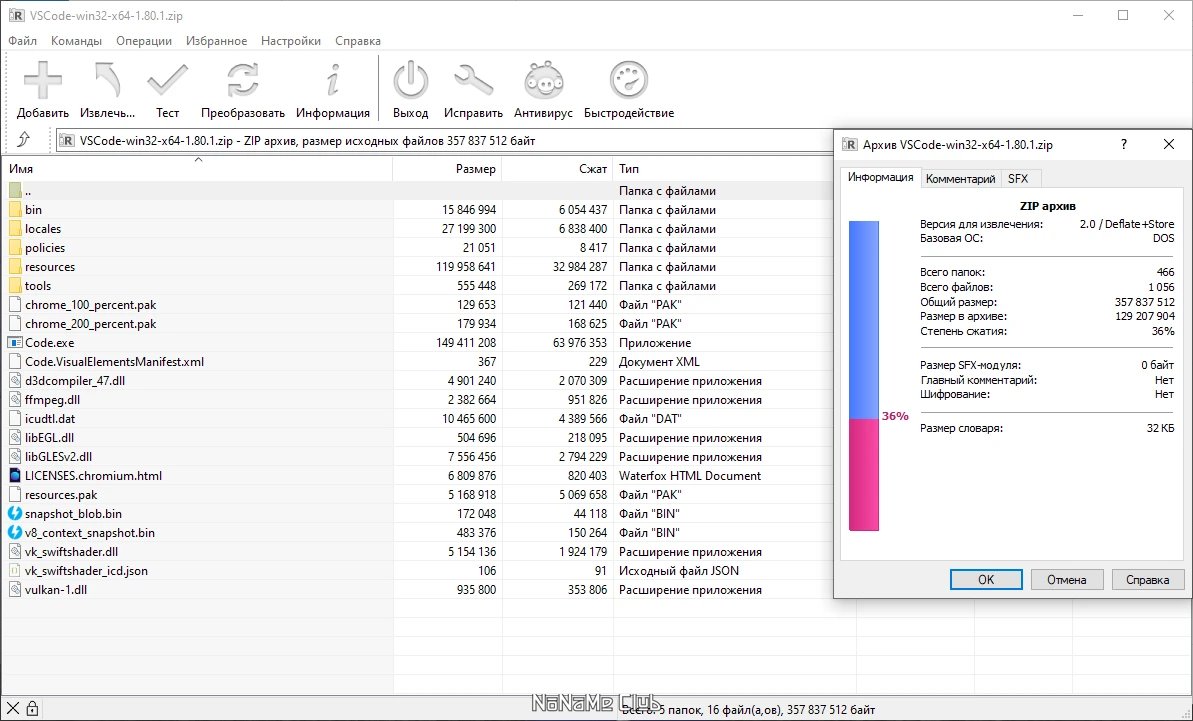Sort by the Сжат column header
This screenshot has width=1193, height=721.
click(558, 169)
